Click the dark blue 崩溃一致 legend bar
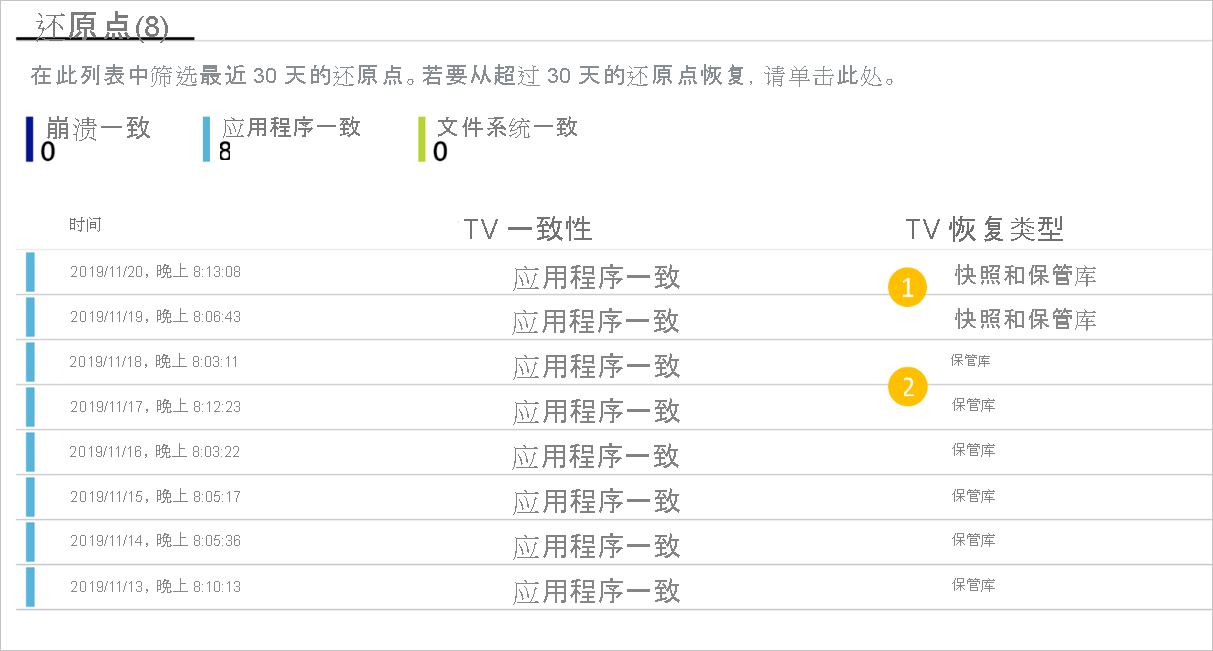The image size is (1213, 651). 30,139
